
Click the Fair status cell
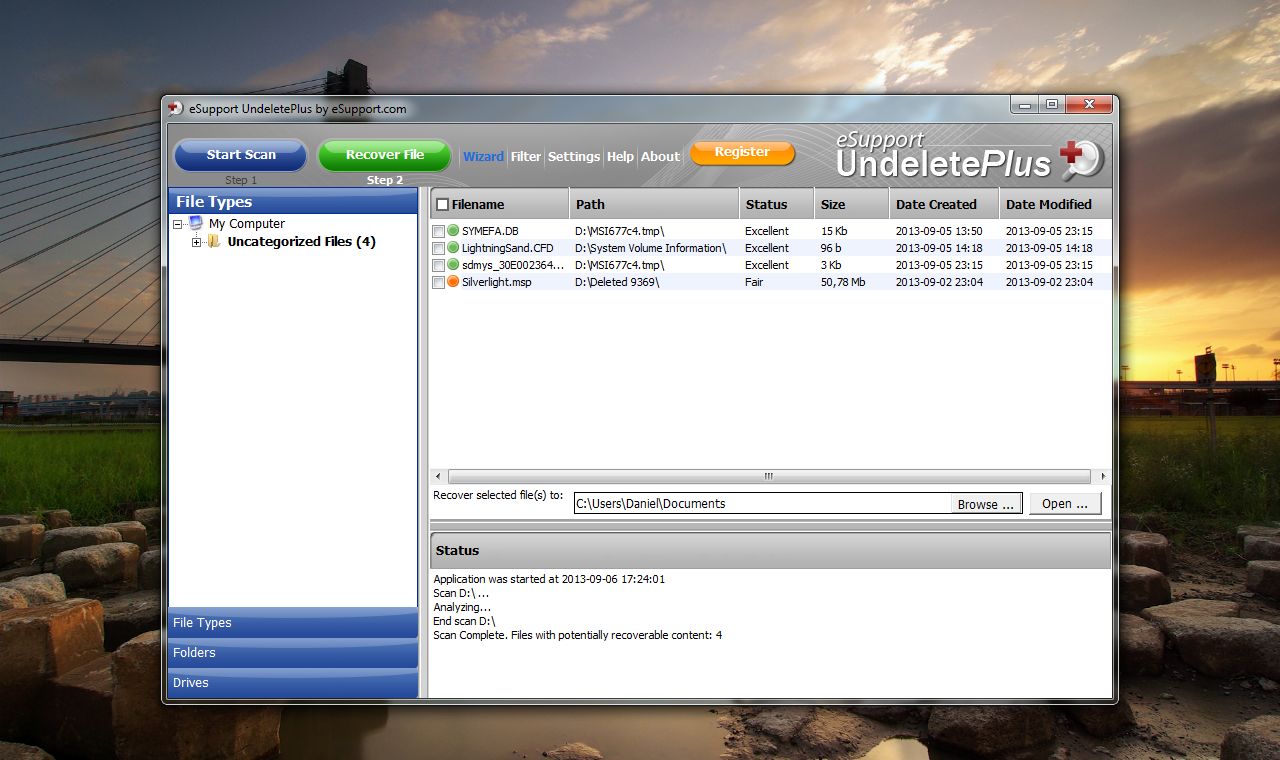[x=754, y=282]
